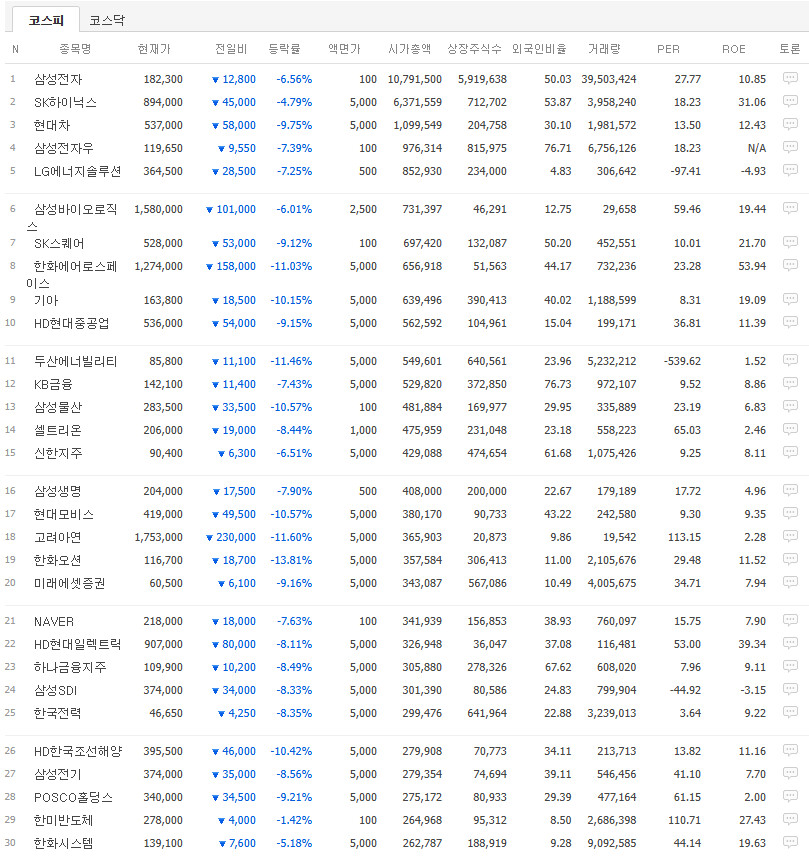The image size is (809, 857).
Task: Open discussion icon for 삼성전자우 row
Action: 790,147
